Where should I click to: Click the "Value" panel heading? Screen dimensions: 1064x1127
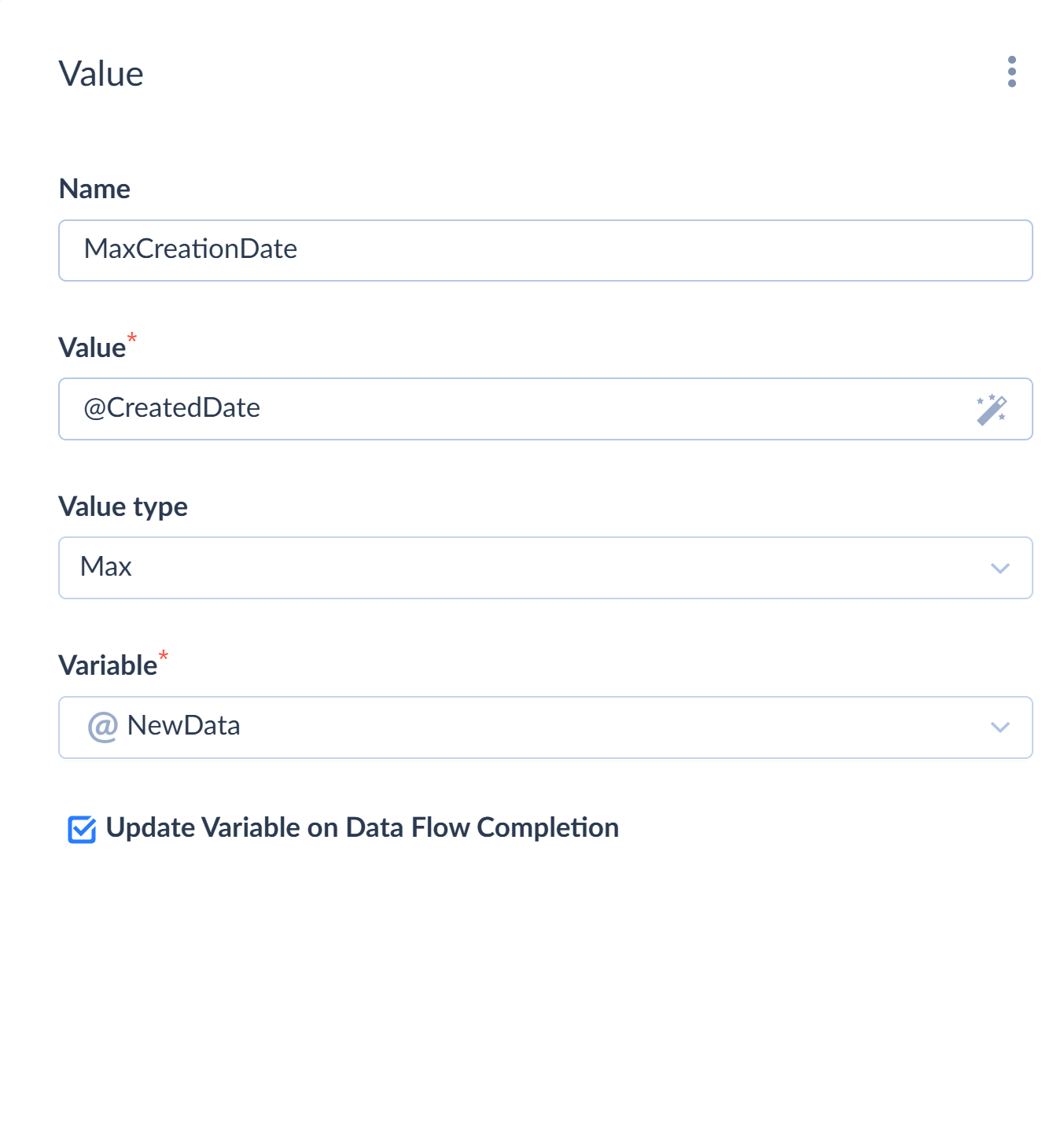click(x=101, y=74)
